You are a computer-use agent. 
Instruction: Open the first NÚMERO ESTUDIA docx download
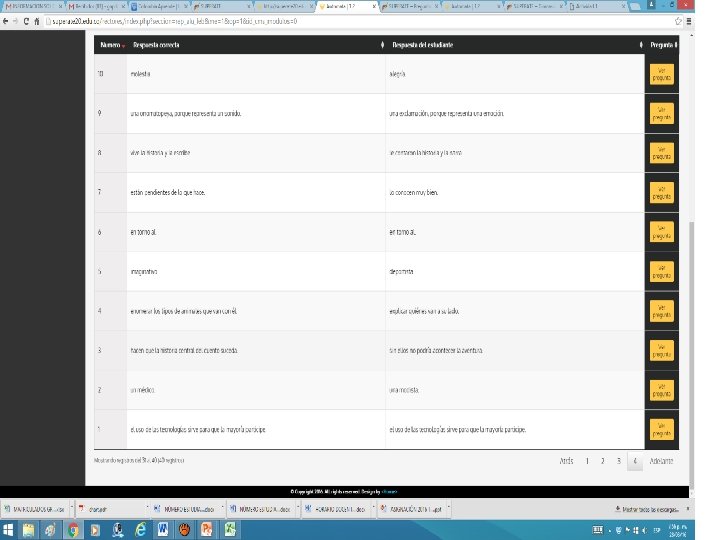point(185,509)
